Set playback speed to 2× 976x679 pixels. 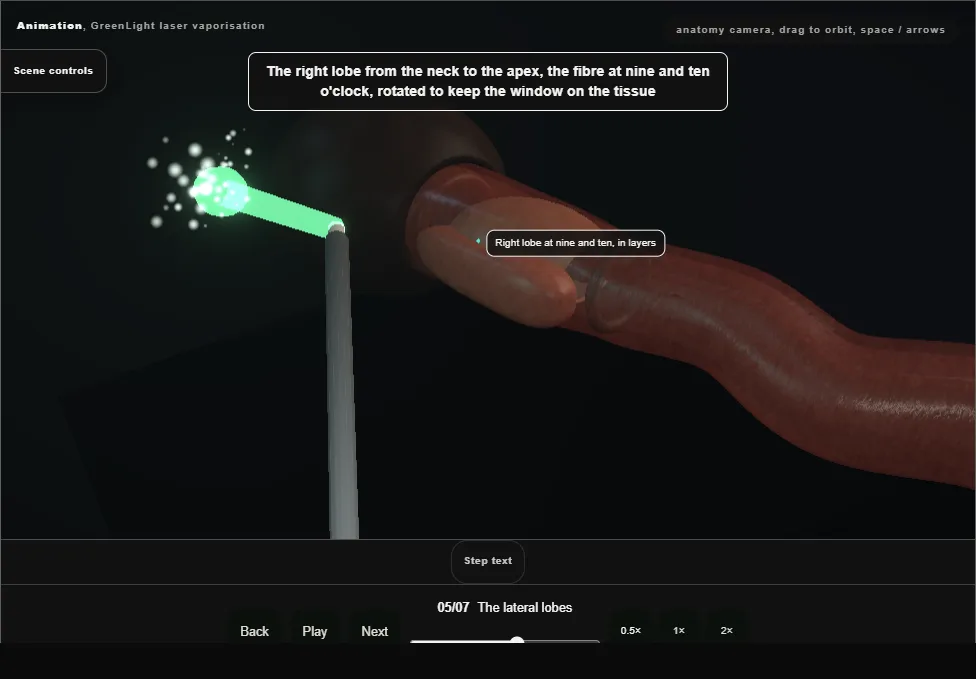726,630
